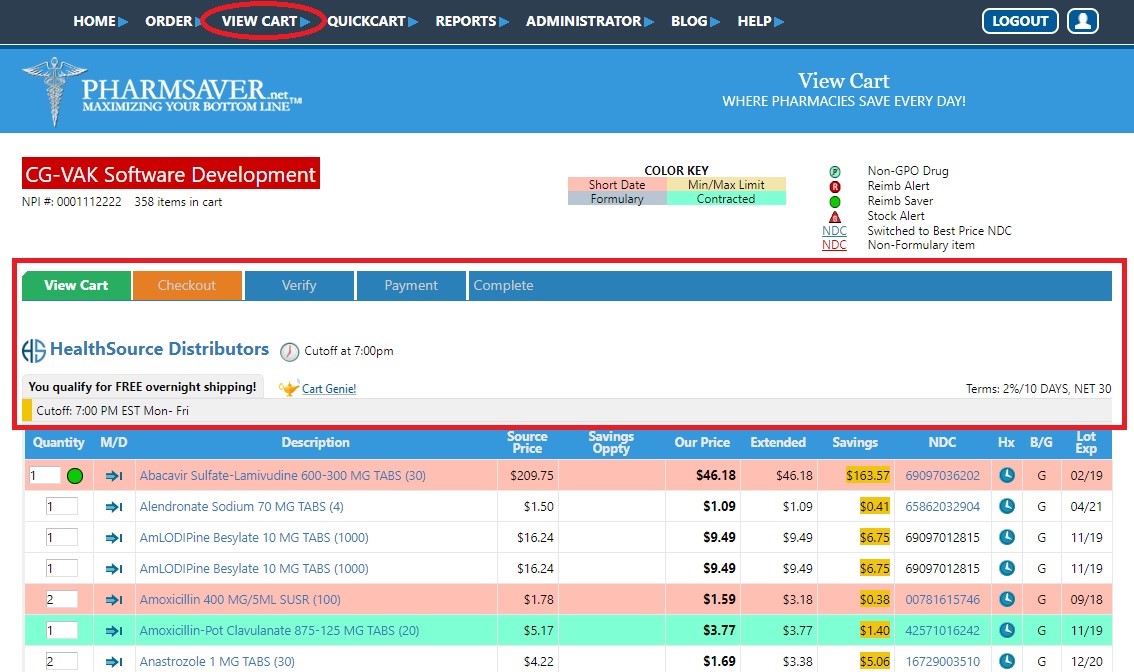Log out with the LOGOUT button
Image resolution: width=1134 pixels, height=672 pixels.
click(x=1020, y=21)
